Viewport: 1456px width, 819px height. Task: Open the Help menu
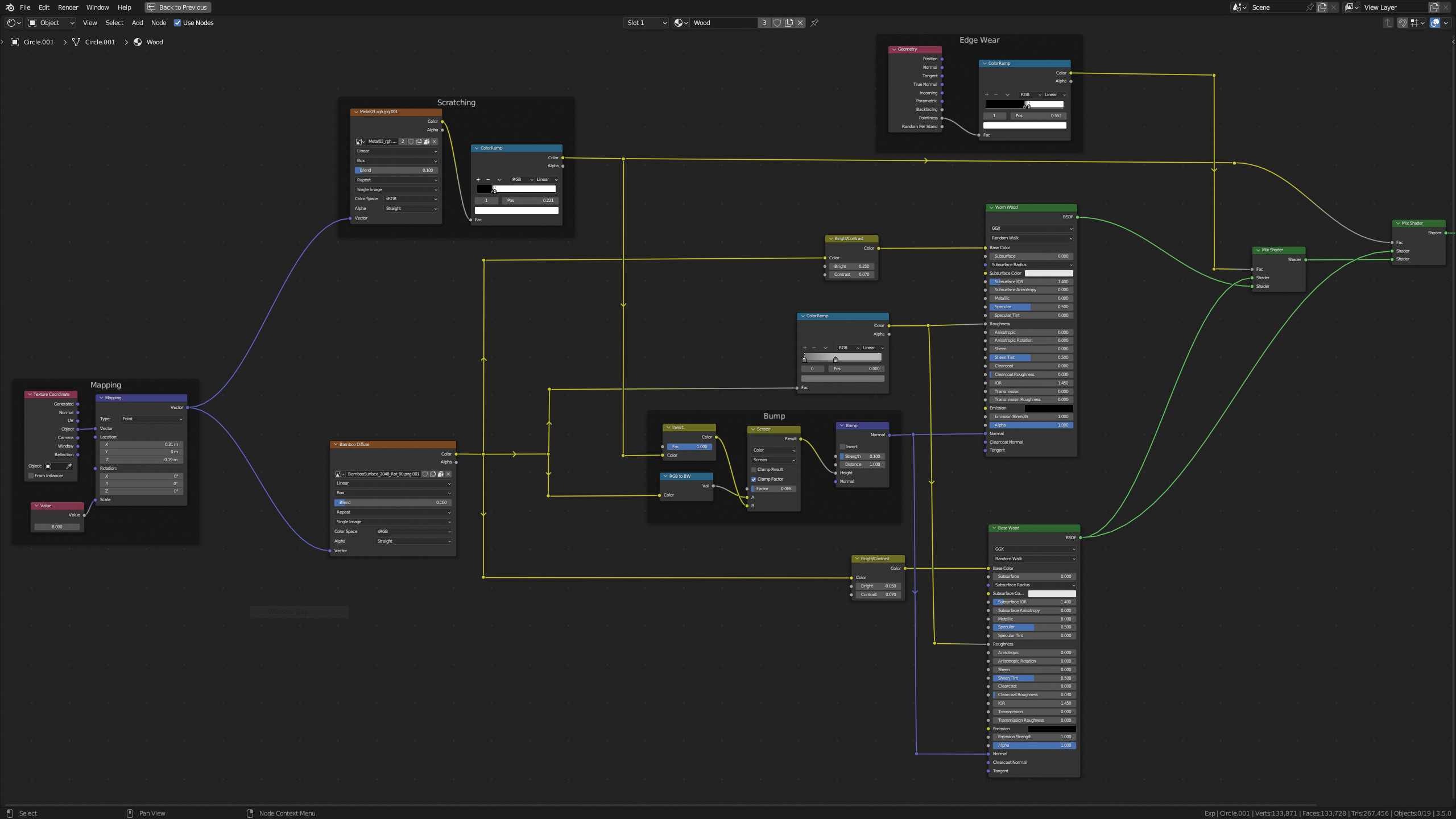(x=124, y=7)
